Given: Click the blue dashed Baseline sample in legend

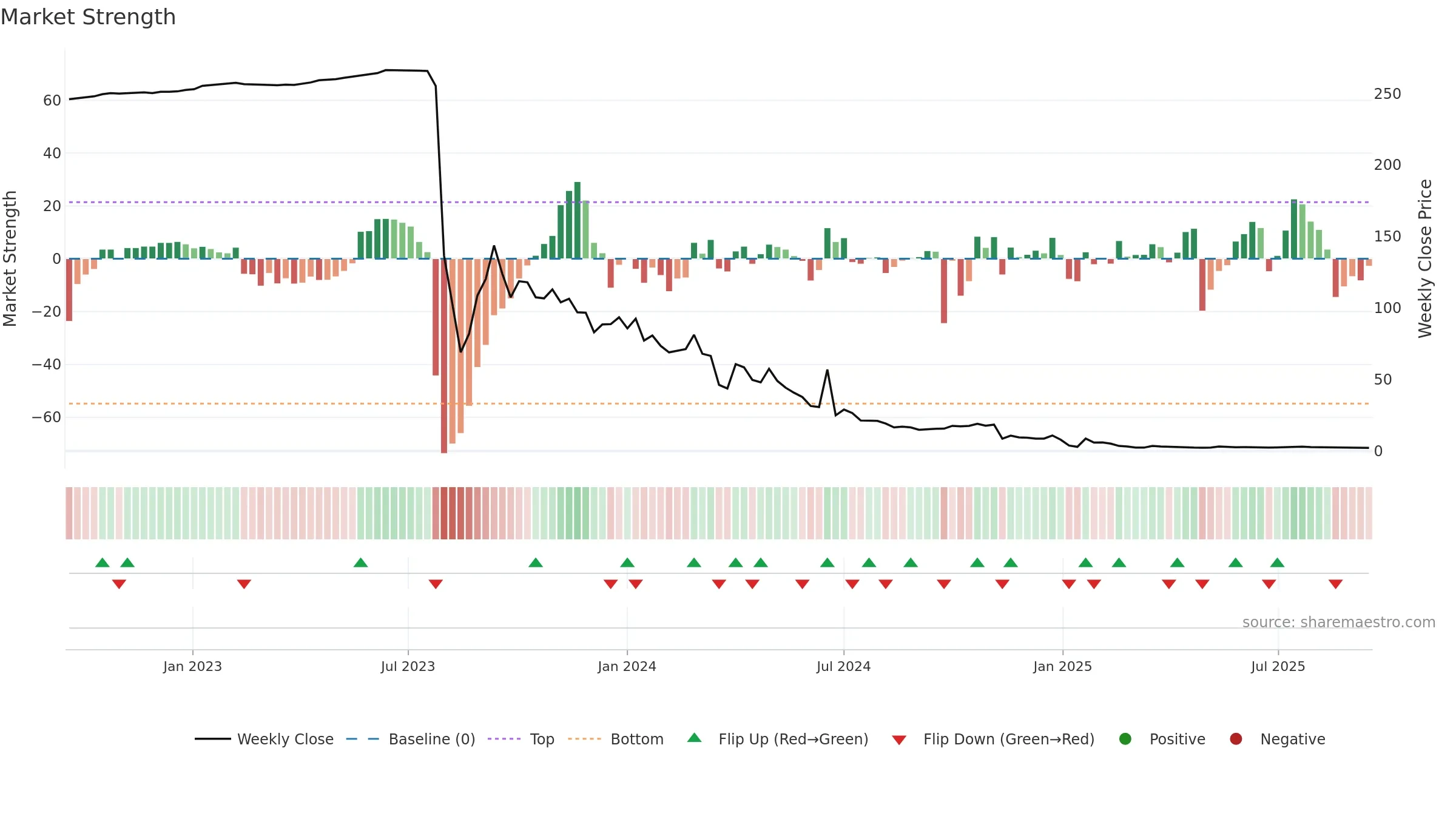Looking at the screenshot, I should [363, 739].
